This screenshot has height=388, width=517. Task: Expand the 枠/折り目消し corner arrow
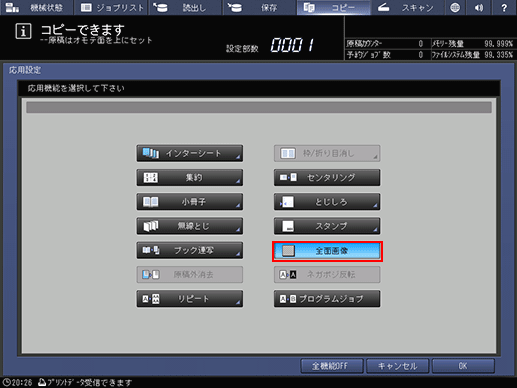coord(375,157)
